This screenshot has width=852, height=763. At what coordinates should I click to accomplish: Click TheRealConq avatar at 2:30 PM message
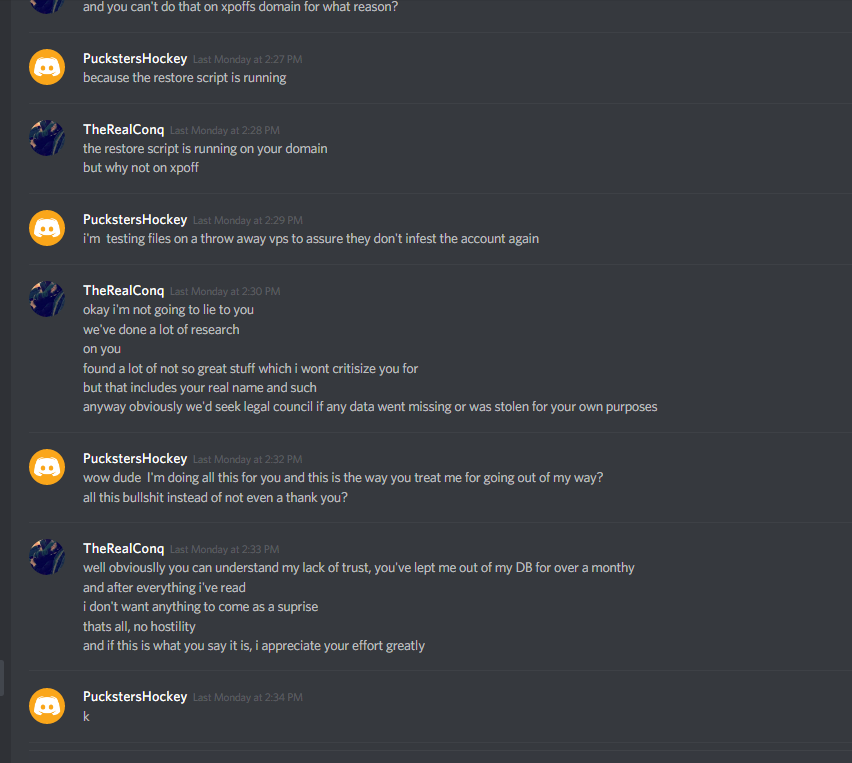point(47,298)
